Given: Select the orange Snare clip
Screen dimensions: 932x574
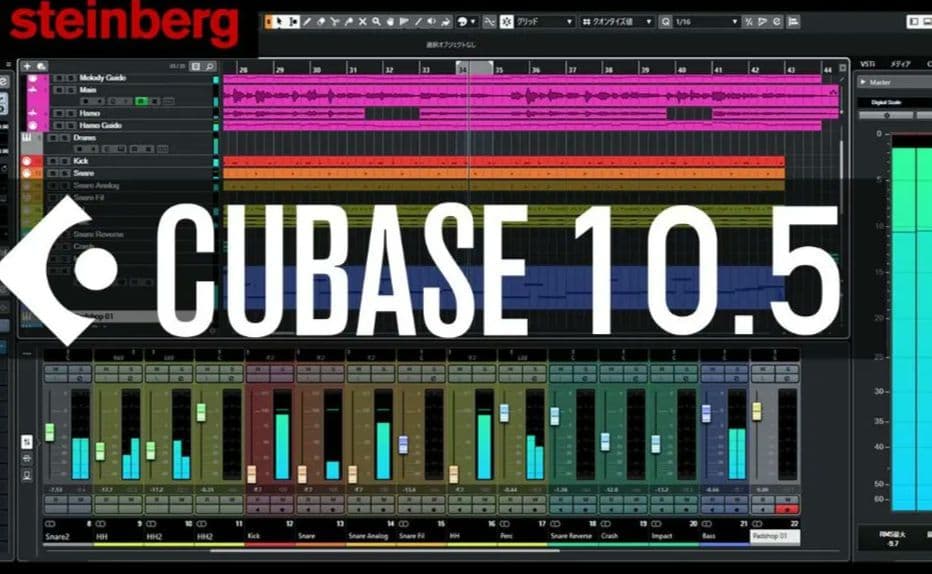Looking at the screenshot, I should pos(503,174).
